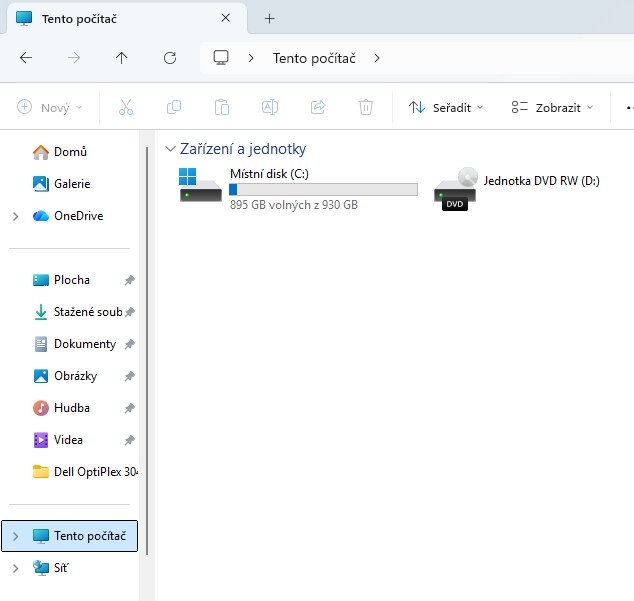Click Tento počítač in the address bar
This screenshot has height=601, width=634.
point(313,58)
